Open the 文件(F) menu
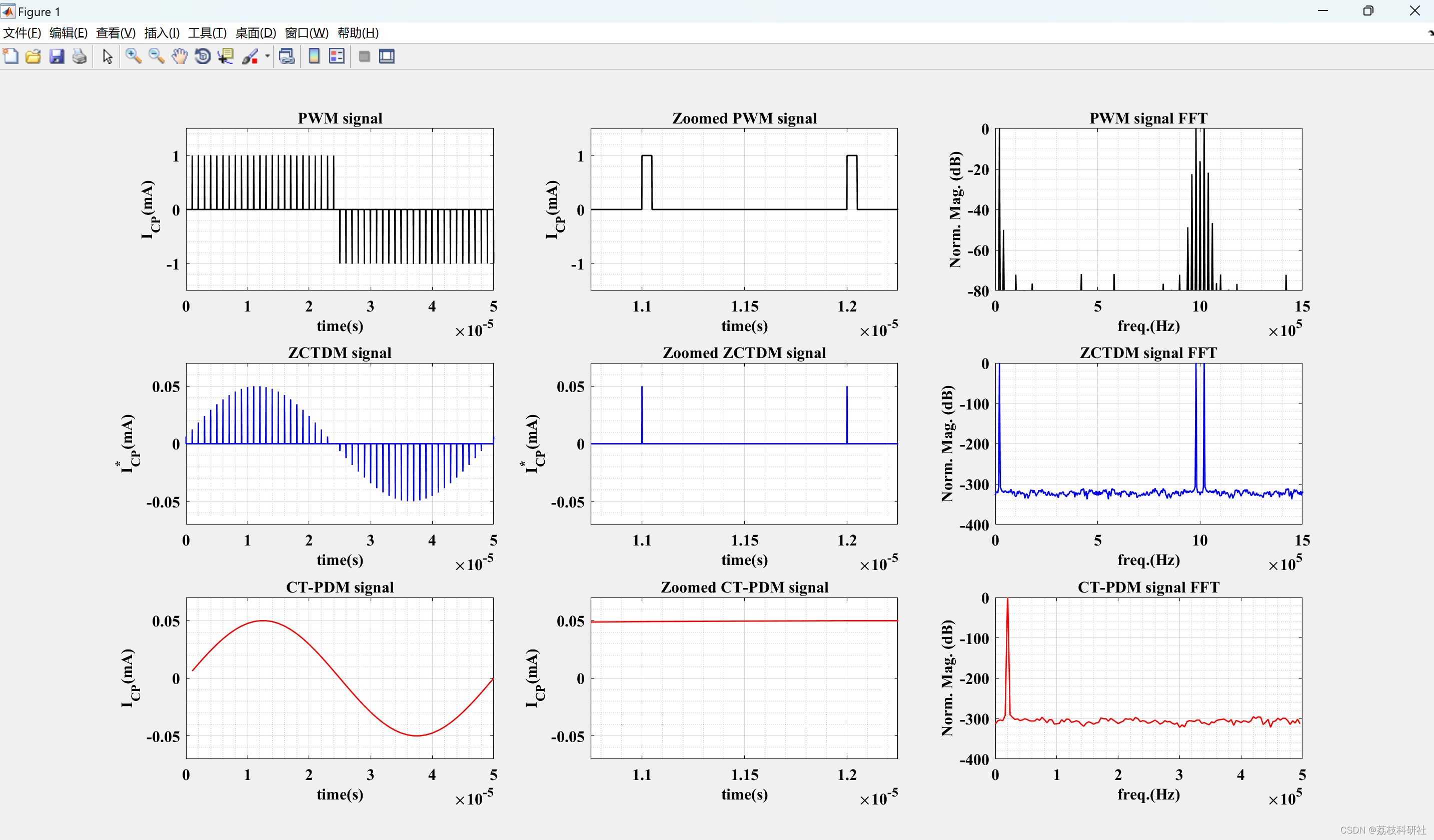 pyautogui.click(x=22, y=33)
